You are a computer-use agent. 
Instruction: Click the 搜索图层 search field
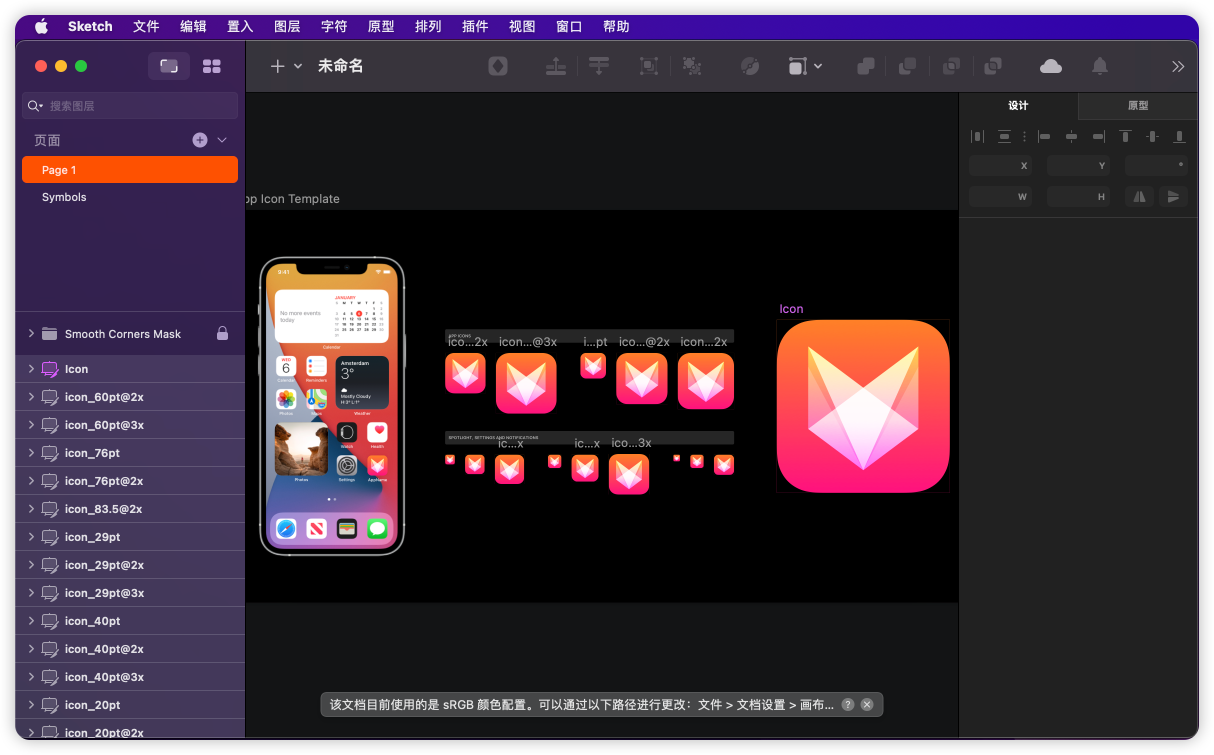pyautogui.click(x=130, y=106)
